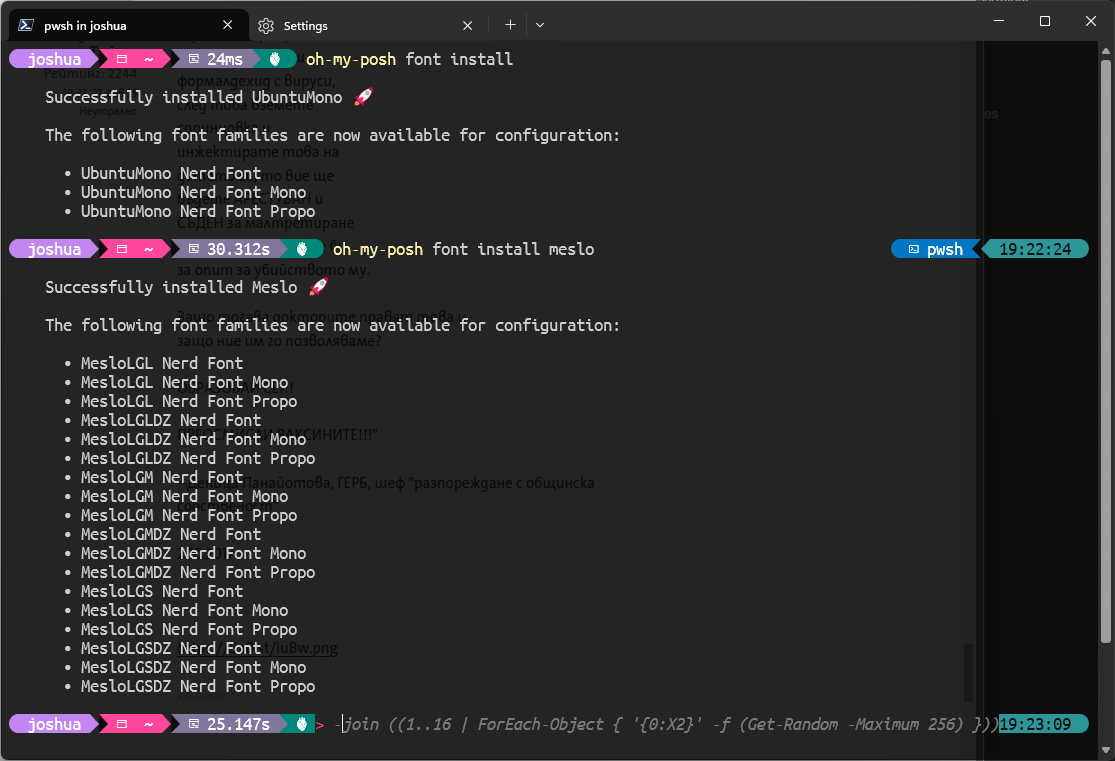Click the vertical scrollbar thumb

click(1106, 352)
